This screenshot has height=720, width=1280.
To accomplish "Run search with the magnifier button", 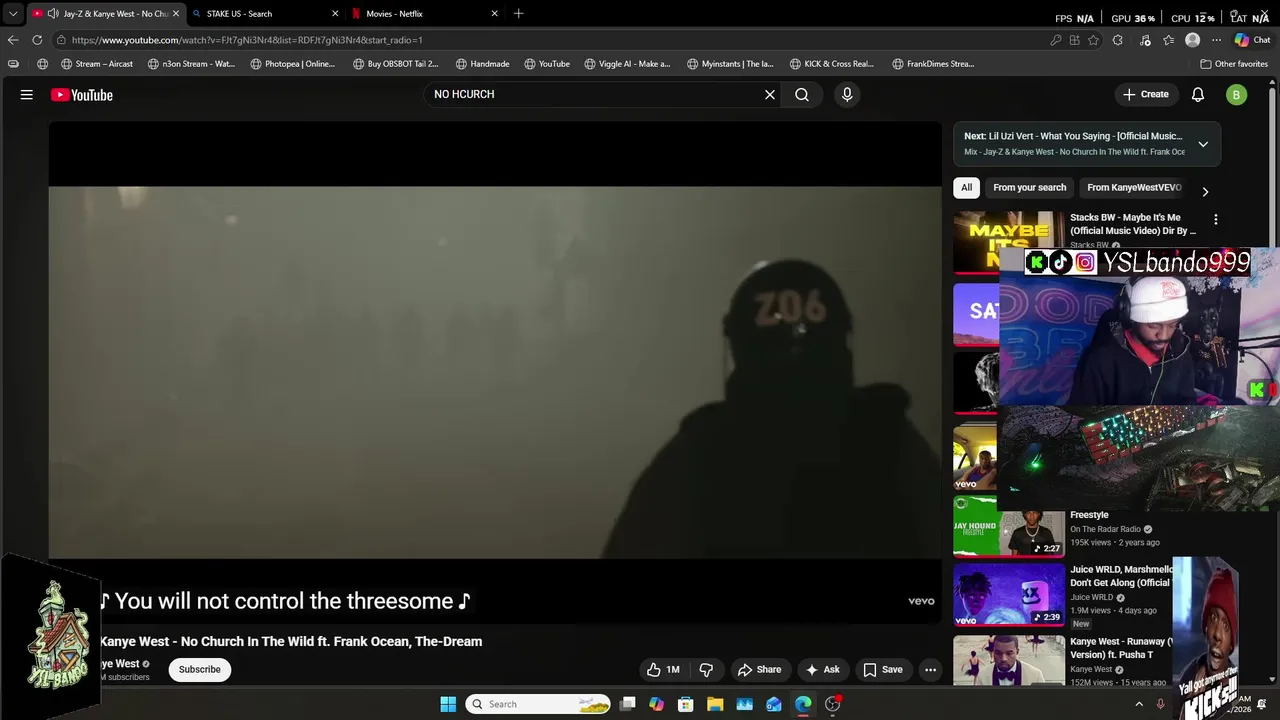I will point(802,95).
